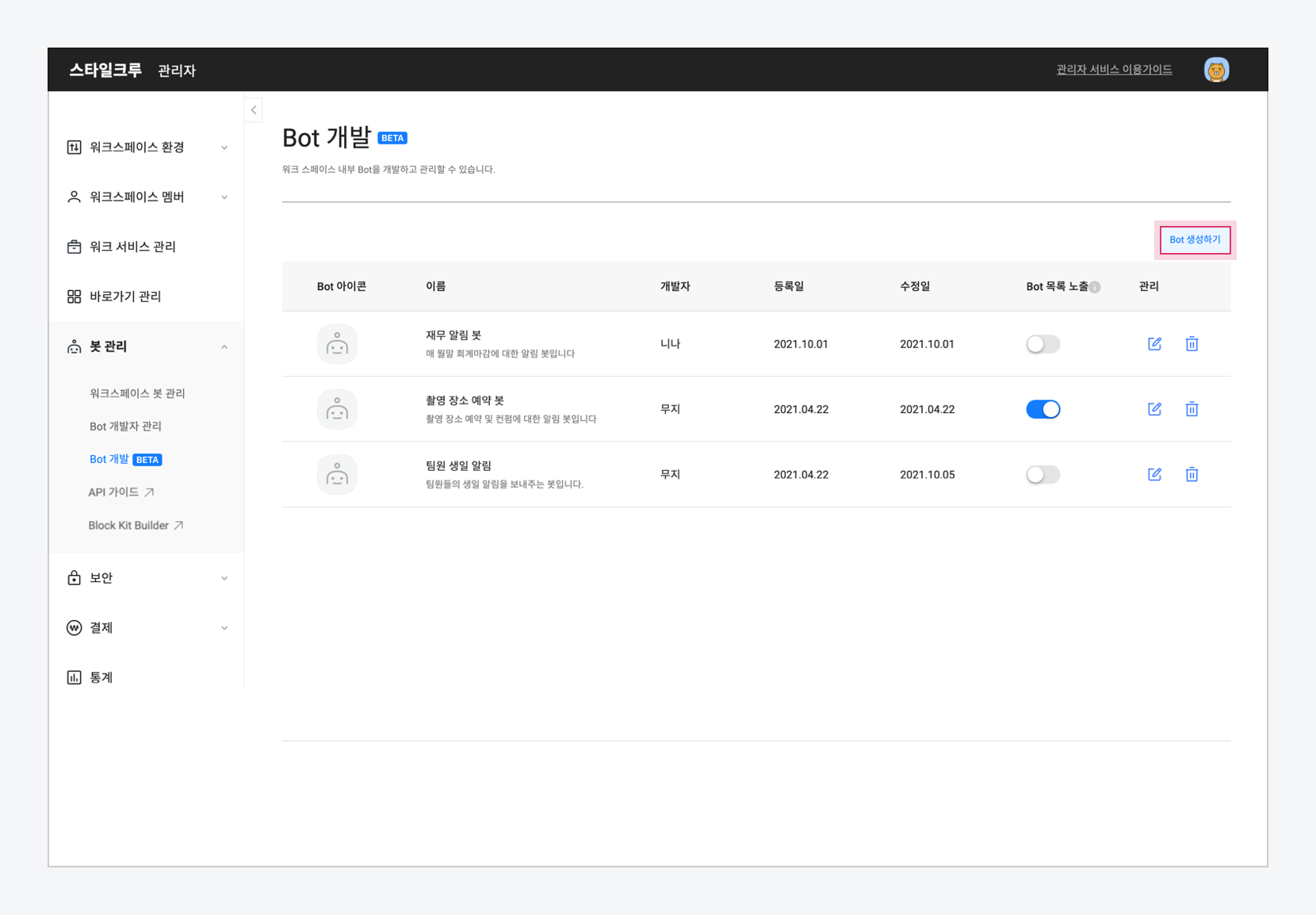Collapse the 봇 관리 section
This screenshot has width=1316, height=915.
pos(147,346)
